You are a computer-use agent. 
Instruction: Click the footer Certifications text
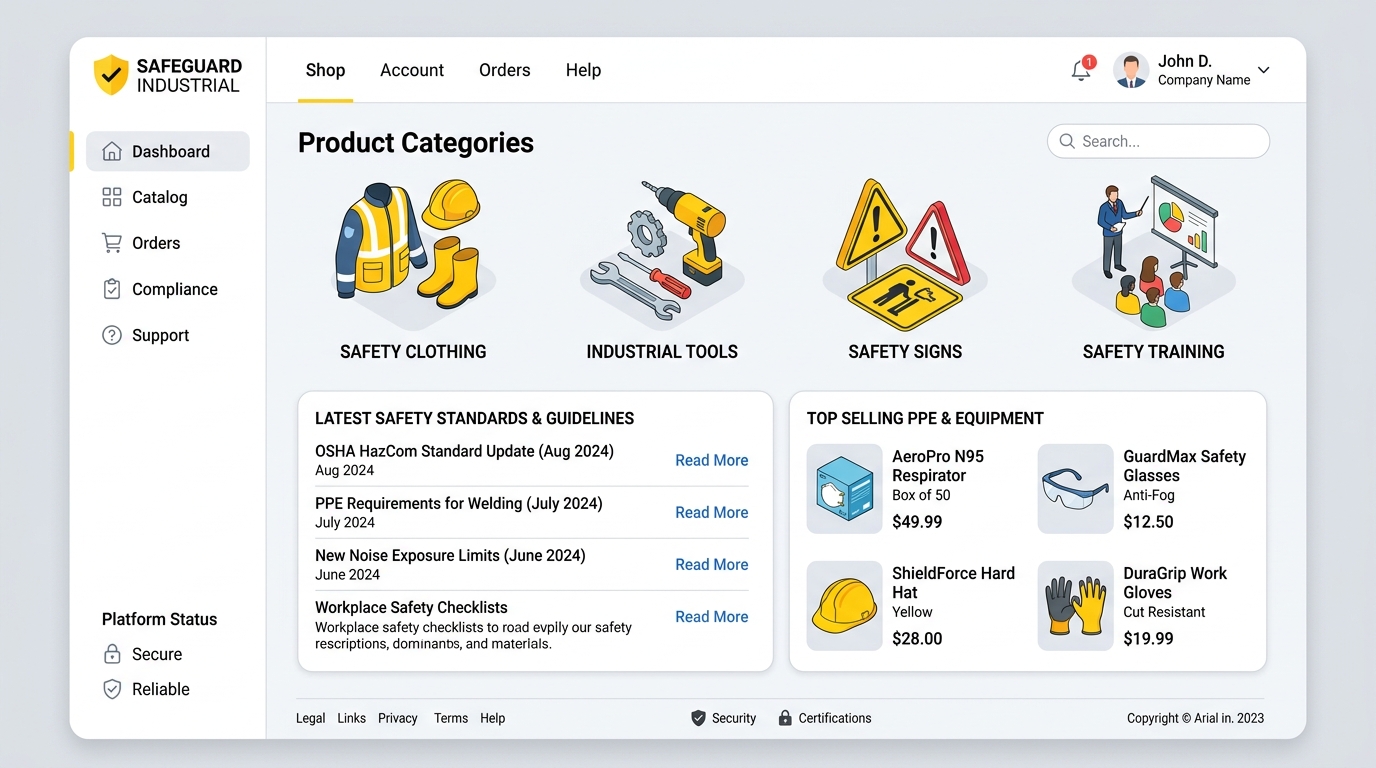[x=835, y=718]
